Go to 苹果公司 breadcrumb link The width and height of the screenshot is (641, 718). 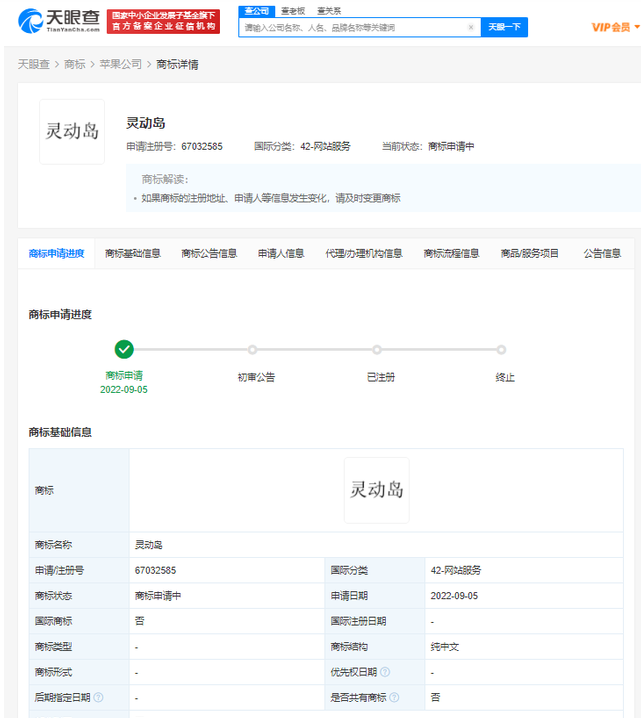click(x=121, y=64)
